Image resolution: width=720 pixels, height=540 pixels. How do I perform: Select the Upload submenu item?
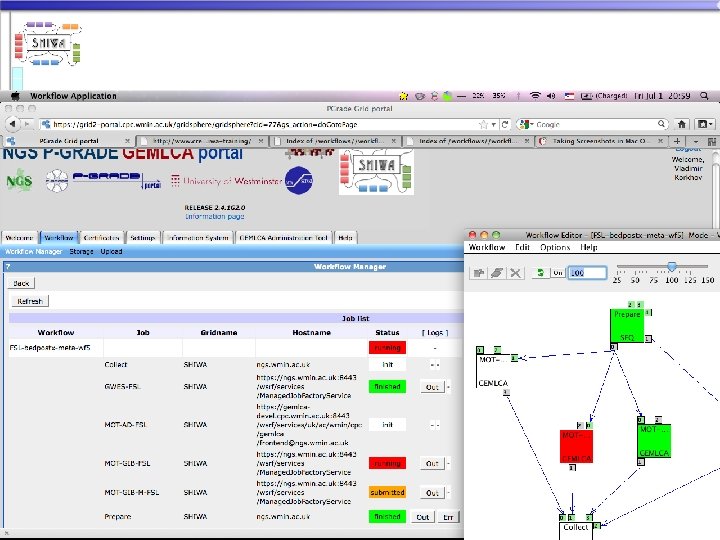112,252
